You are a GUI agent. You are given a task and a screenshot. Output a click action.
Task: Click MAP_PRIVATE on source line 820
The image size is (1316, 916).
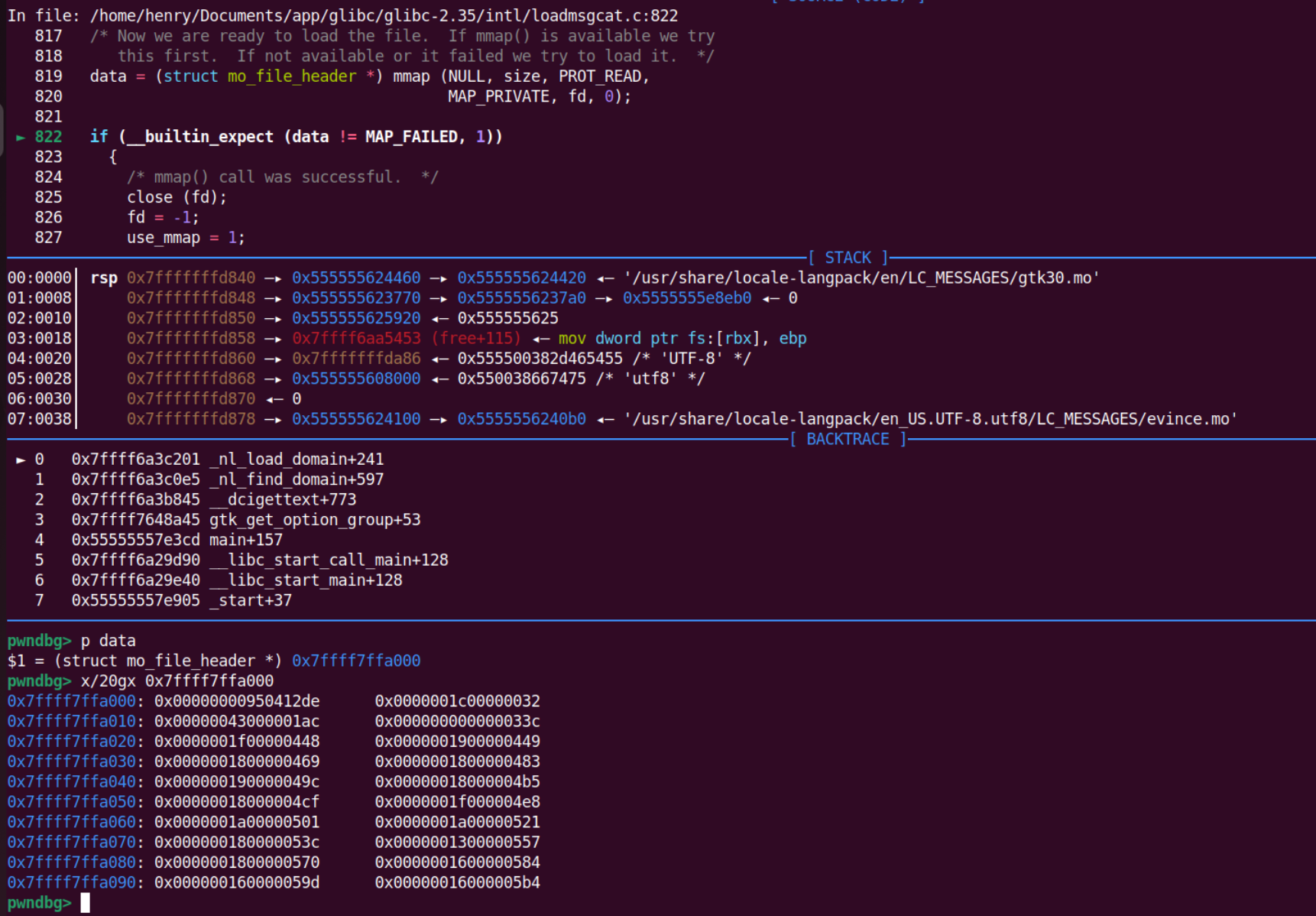tap(498, 96)
